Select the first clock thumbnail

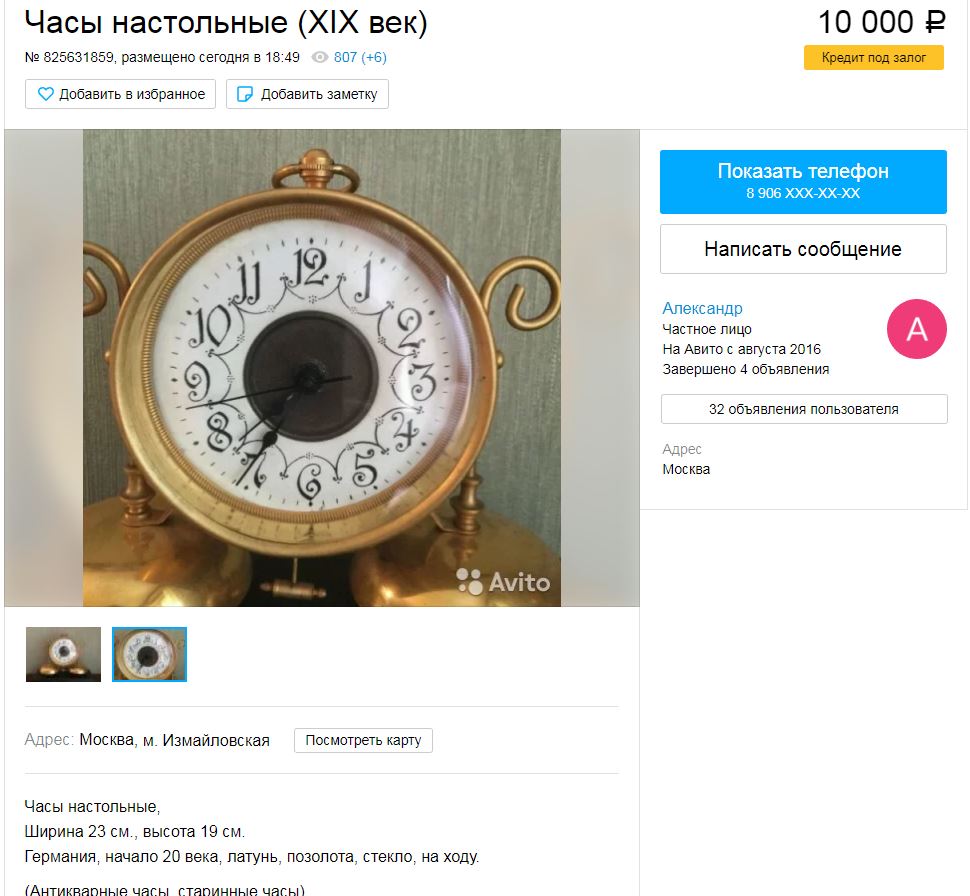coord(63,654)
